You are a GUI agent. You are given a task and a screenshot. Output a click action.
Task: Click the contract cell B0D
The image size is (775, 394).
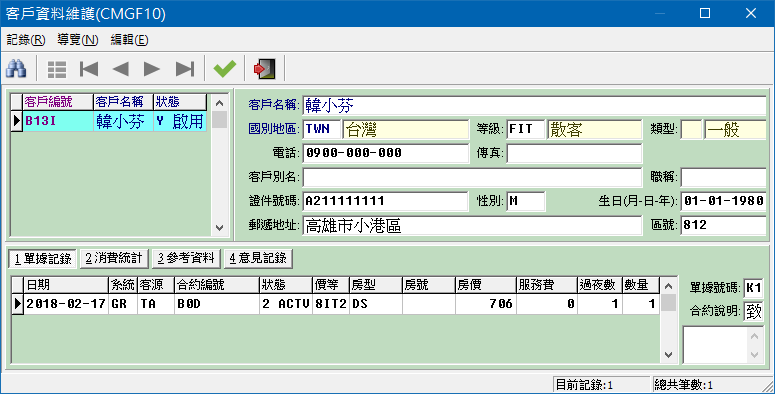point(217,304)
